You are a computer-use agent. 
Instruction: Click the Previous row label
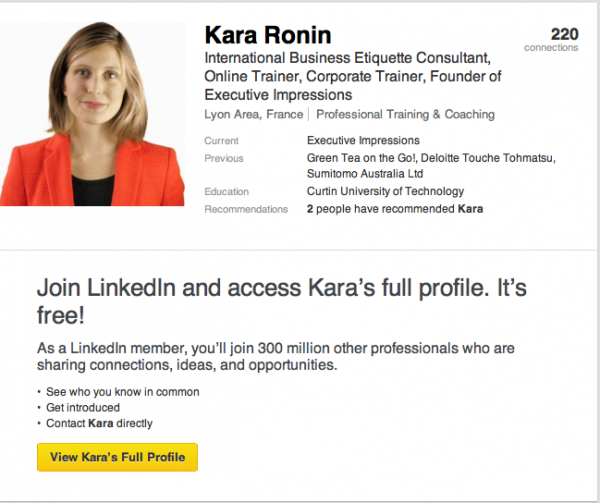(223, 158)
